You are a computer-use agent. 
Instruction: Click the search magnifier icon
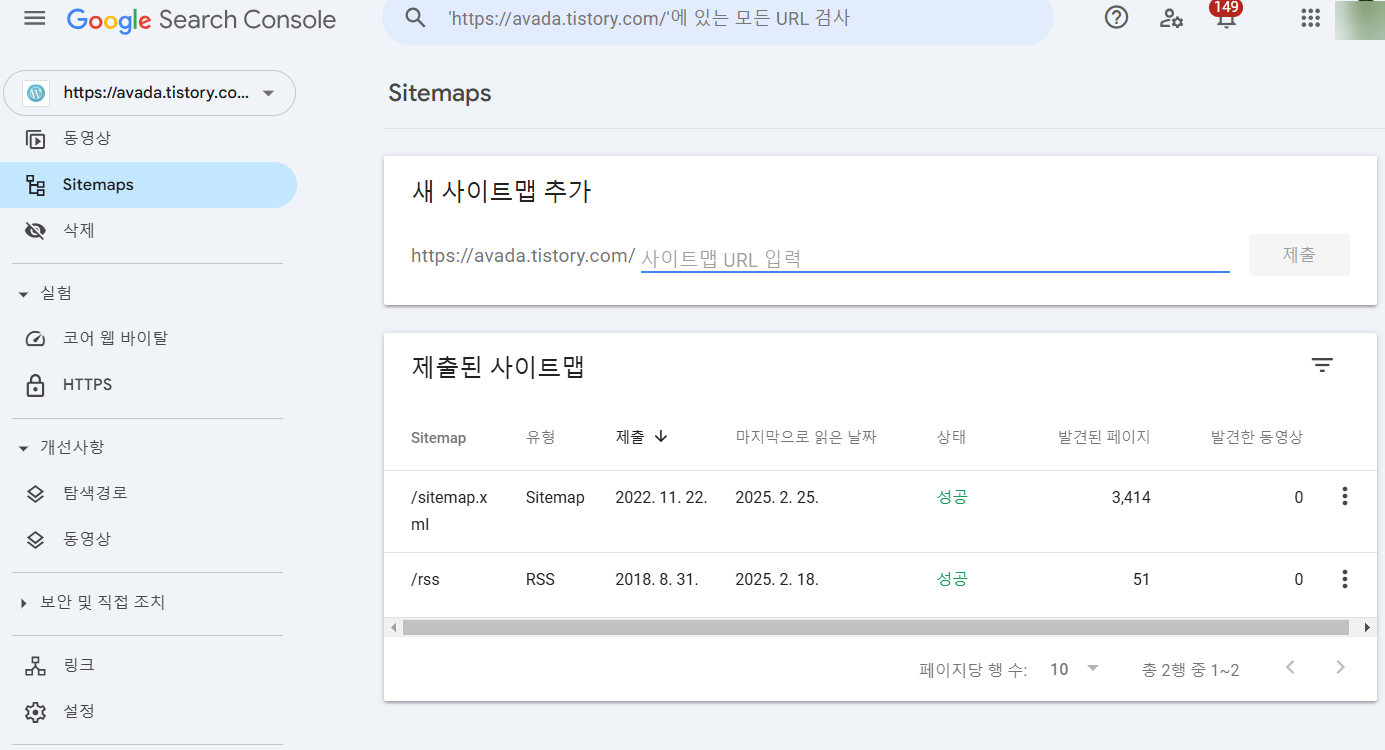[x=415, y=18]
